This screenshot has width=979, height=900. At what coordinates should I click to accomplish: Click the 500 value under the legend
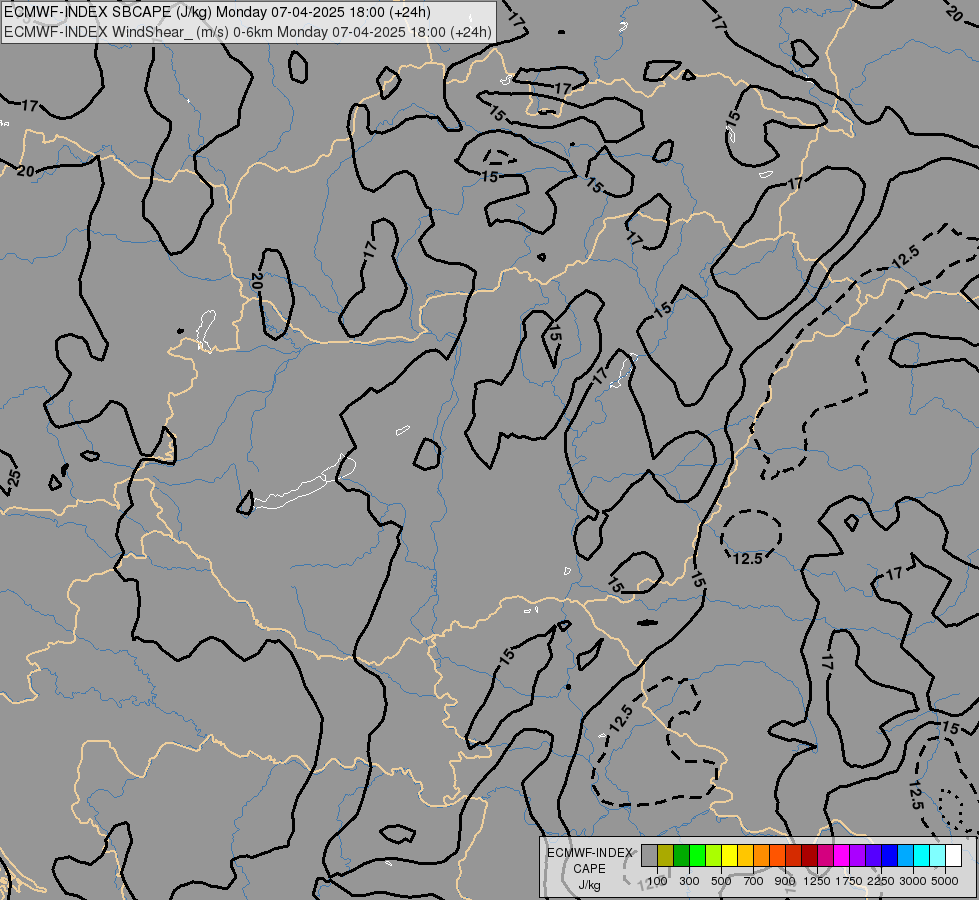721,881
